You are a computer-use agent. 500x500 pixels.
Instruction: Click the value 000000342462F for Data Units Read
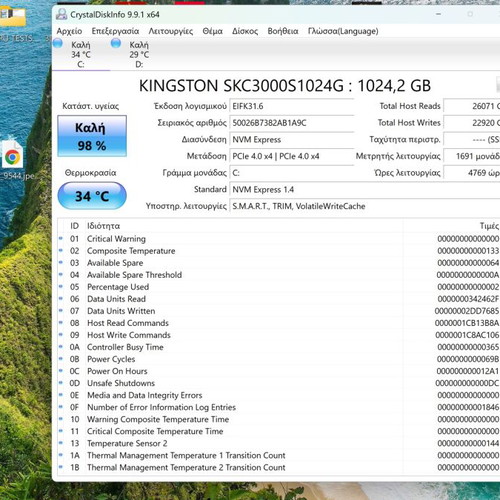point(468,299)
